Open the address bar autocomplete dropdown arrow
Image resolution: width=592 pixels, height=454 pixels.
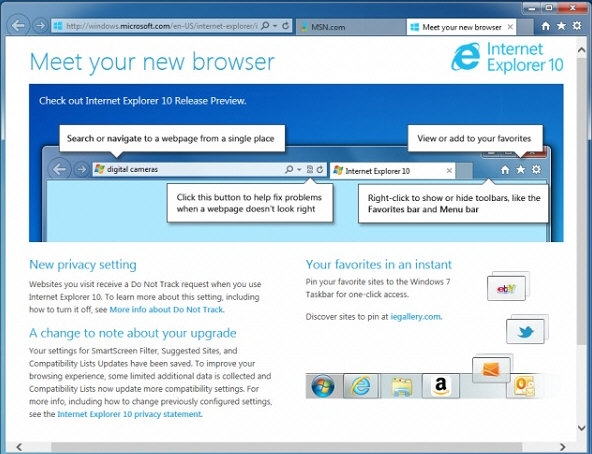(275, 26)
